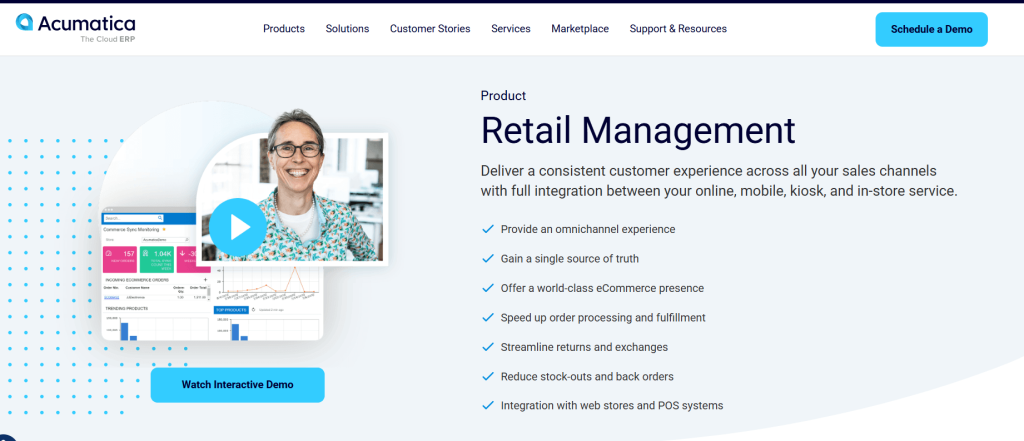Screen dimensions: 1024x441
Task: Click checkmark beside single source of truth
Action: tap(487, 259)
